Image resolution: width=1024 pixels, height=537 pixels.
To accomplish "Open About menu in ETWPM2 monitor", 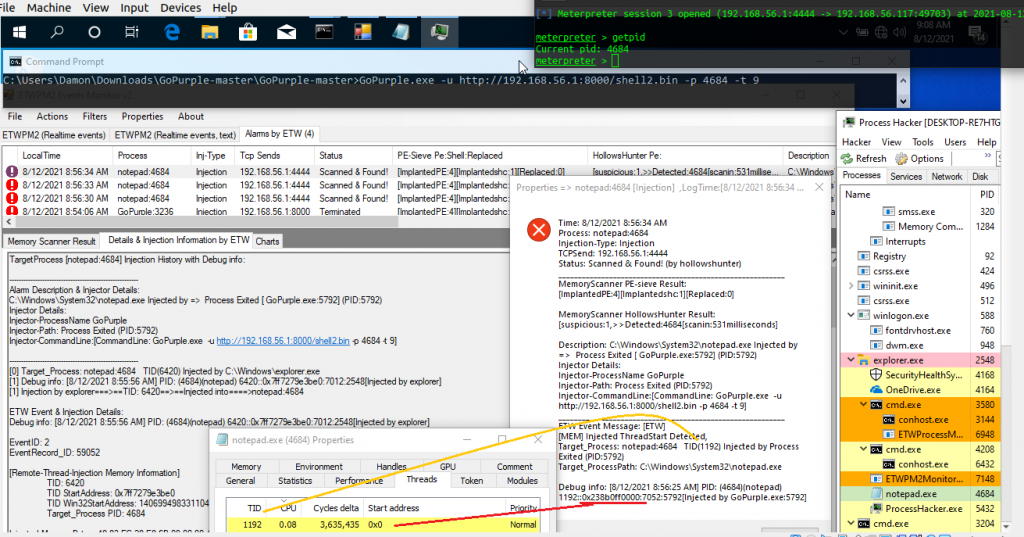I will pos(191,116).
